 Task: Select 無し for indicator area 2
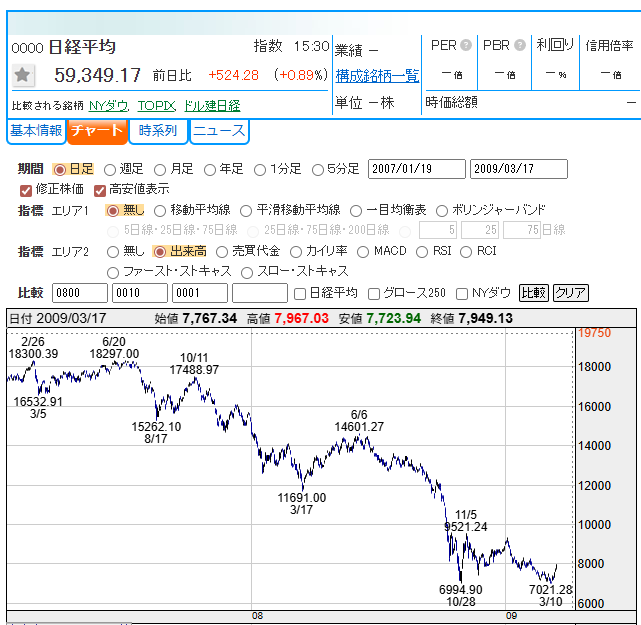click(112, 252)
